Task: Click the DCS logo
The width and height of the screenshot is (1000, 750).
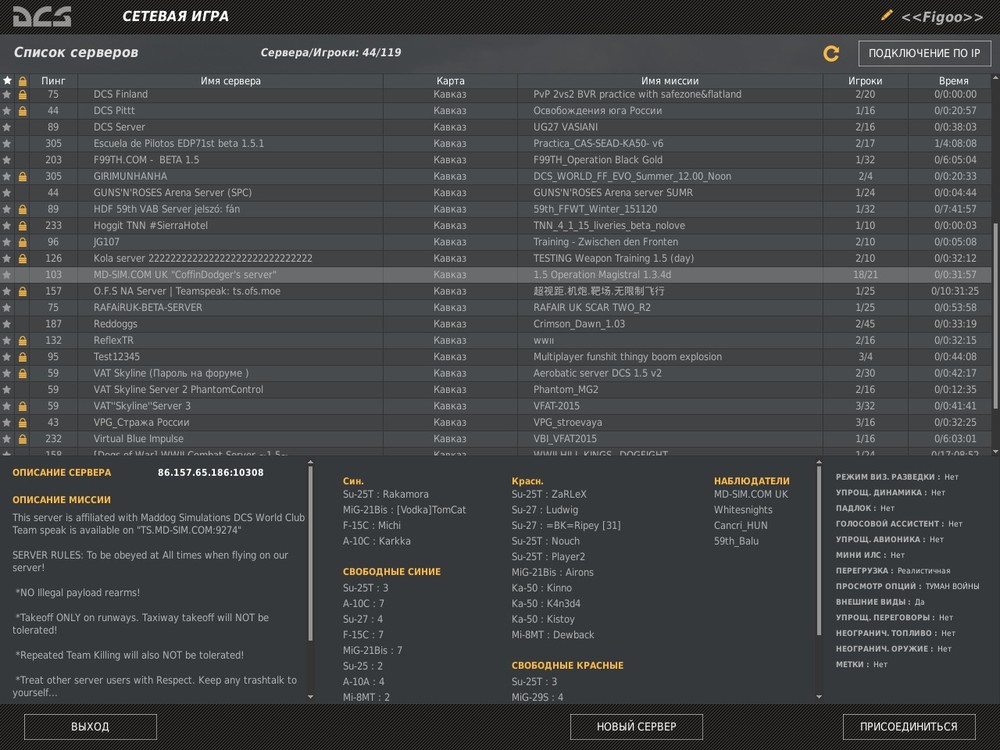Action: pyautogui.click(x=42, y=16)
